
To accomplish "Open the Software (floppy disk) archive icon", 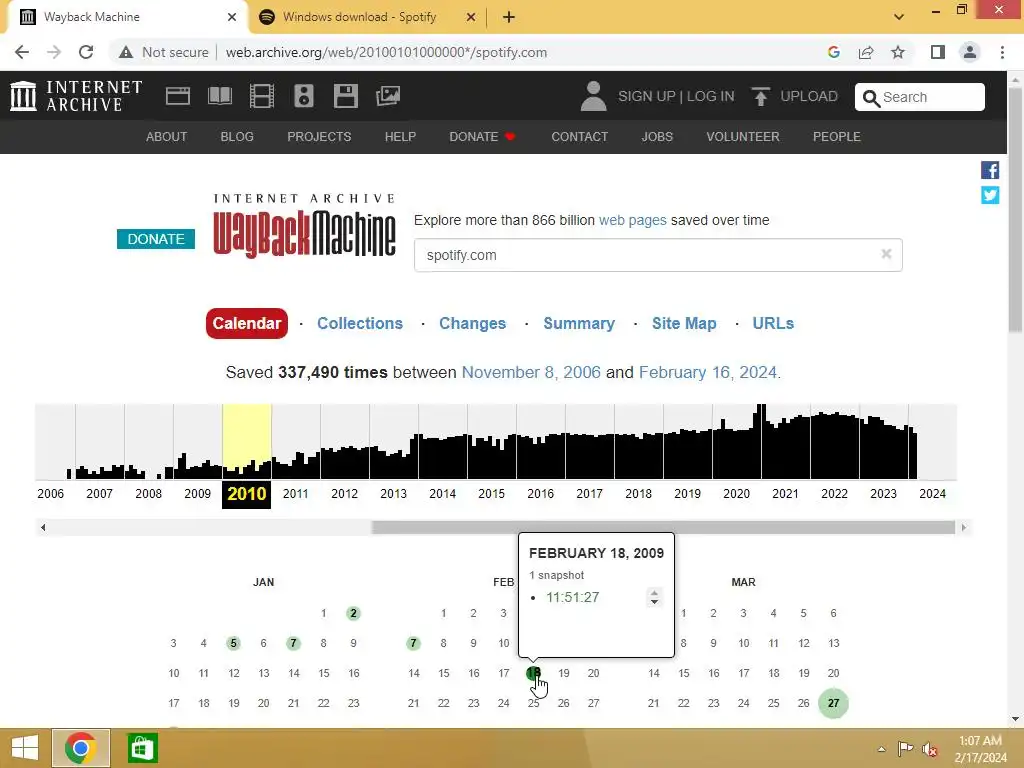I will point(345,96).
